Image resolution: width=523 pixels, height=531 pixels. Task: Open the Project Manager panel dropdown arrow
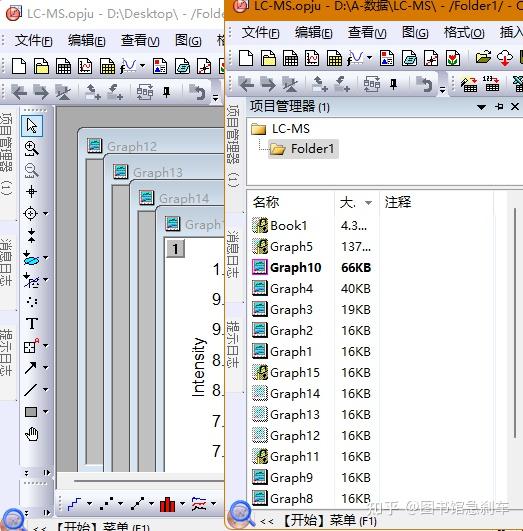481,107
